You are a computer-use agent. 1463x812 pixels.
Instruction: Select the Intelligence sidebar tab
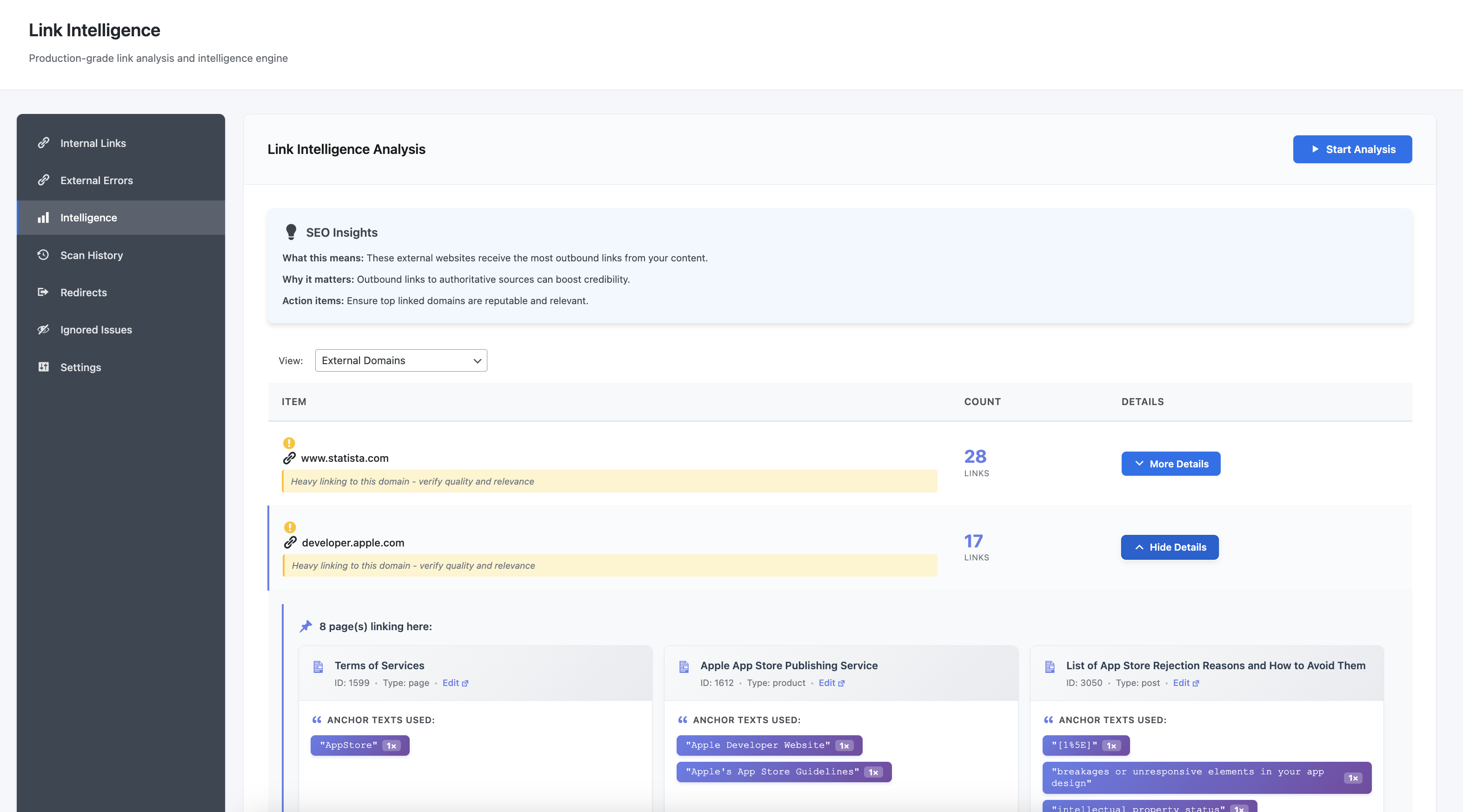tap(89, 218)
